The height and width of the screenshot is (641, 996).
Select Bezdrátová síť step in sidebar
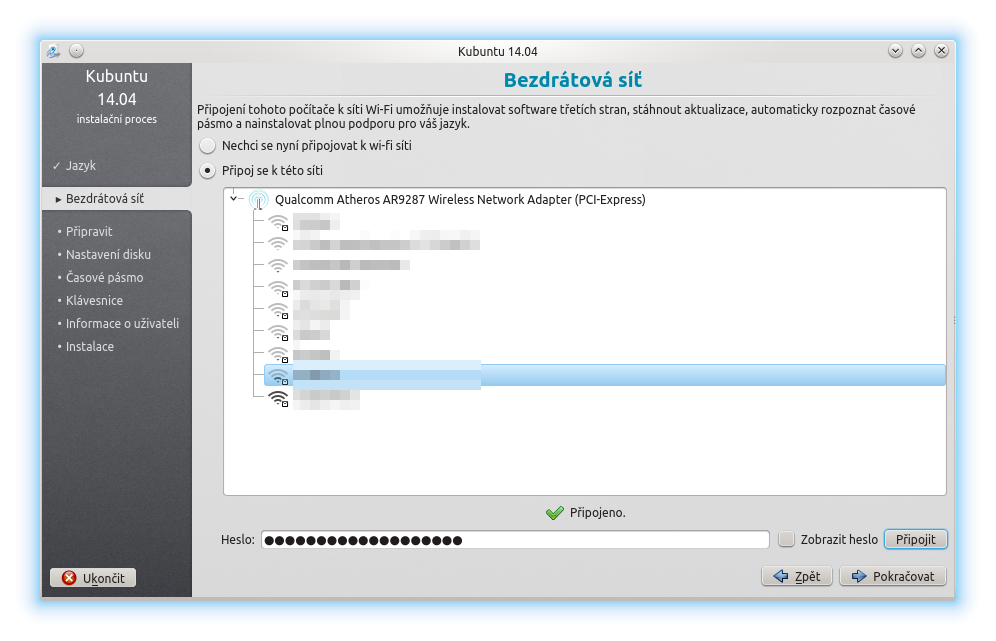coord(105,199)
